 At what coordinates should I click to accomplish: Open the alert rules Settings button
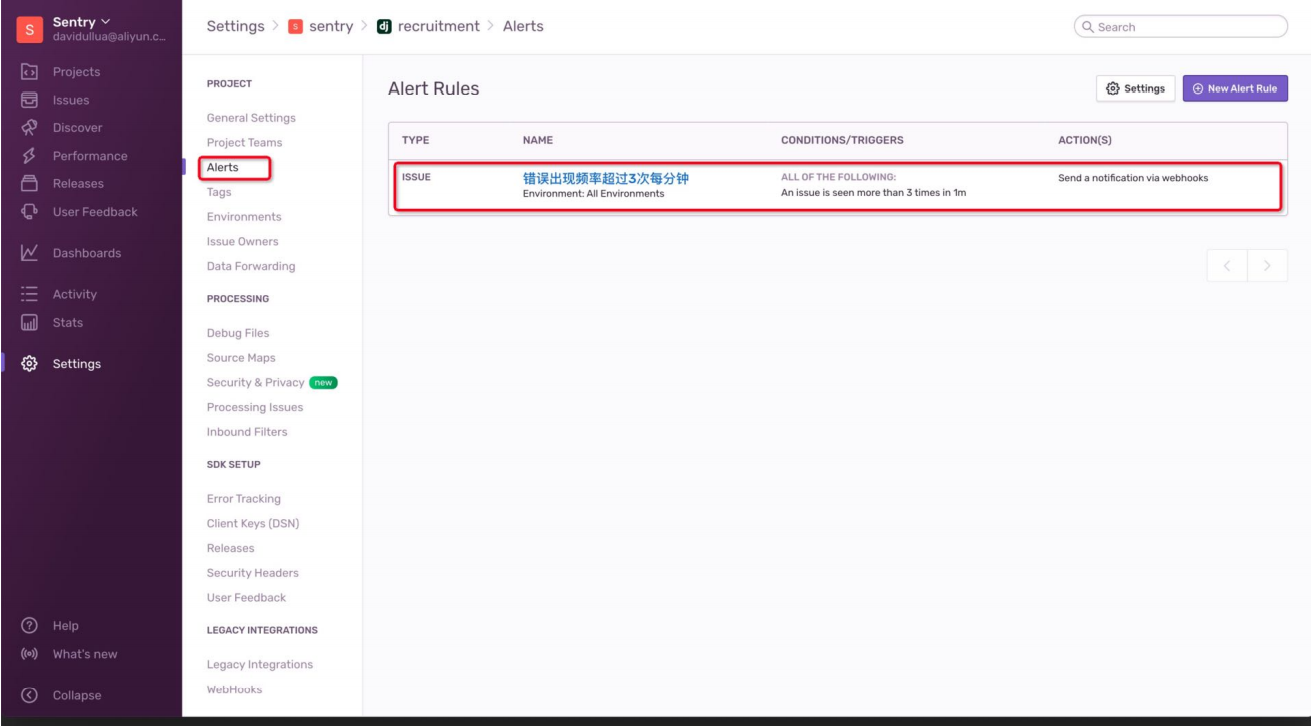1135,88
